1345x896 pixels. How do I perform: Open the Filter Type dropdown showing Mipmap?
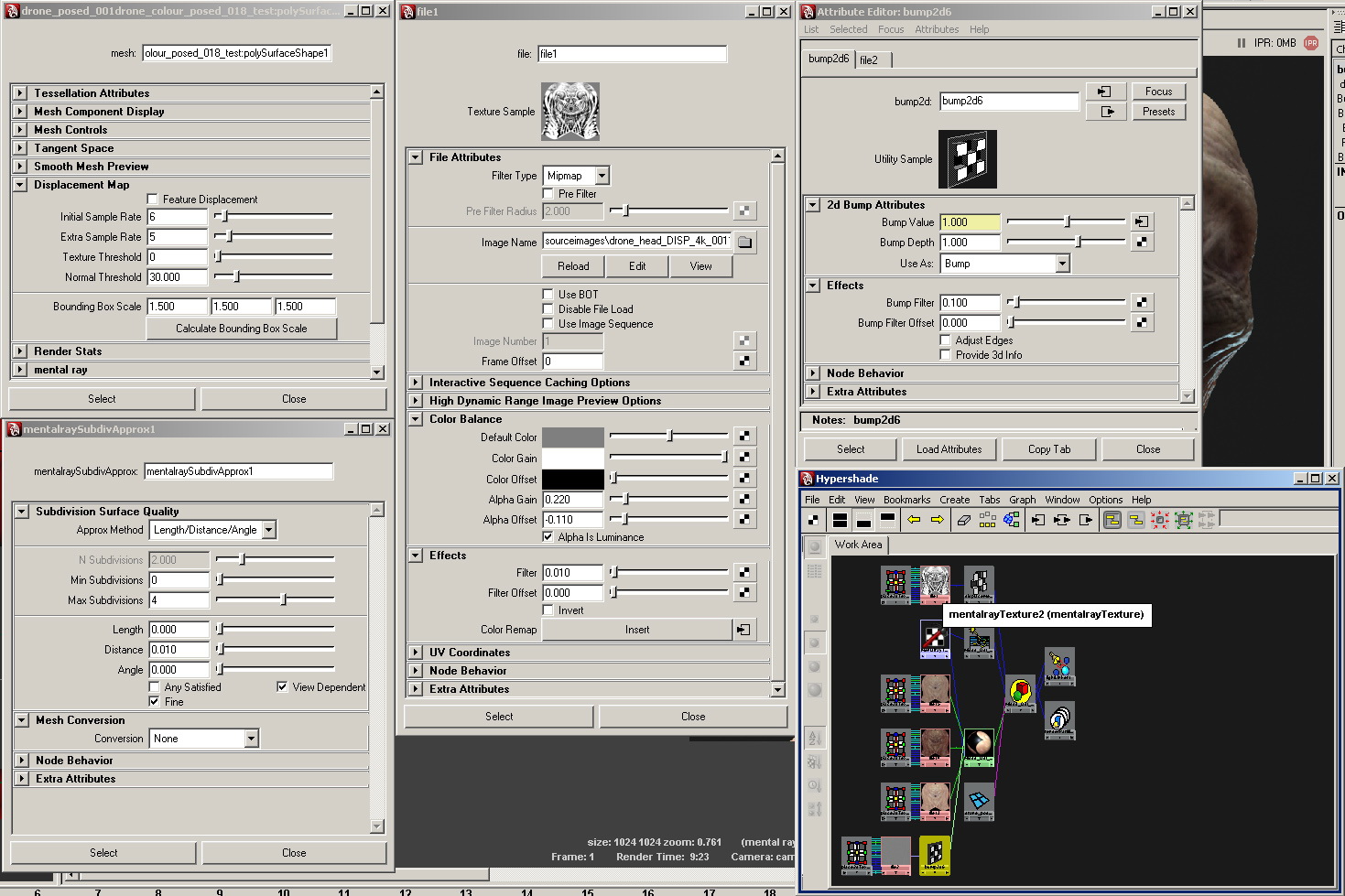(602, 175)
